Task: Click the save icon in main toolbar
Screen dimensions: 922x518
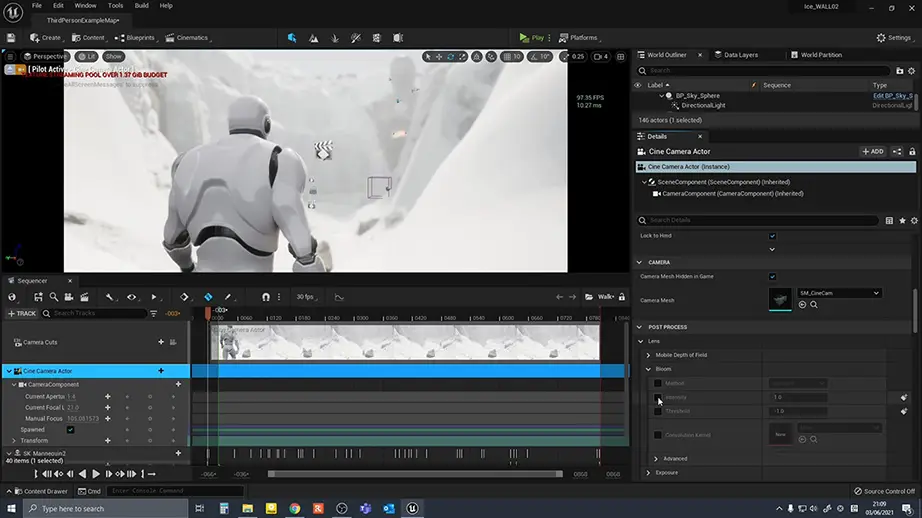Action: point(11,38)
